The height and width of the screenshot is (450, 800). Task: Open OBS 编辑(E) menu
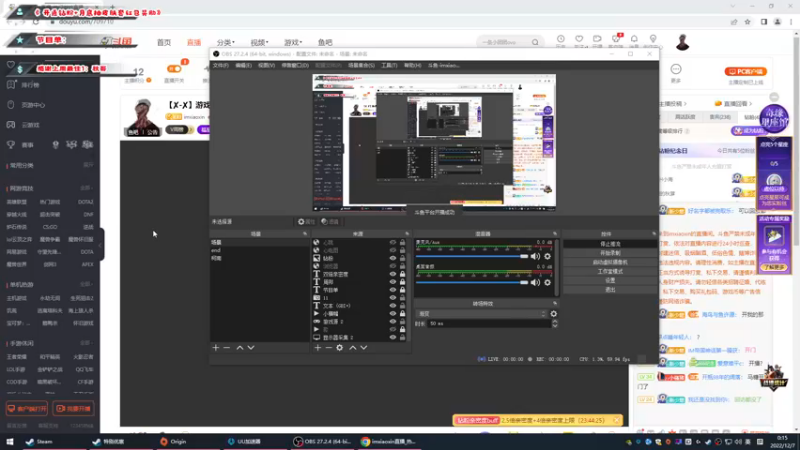[x=243, y=65]
